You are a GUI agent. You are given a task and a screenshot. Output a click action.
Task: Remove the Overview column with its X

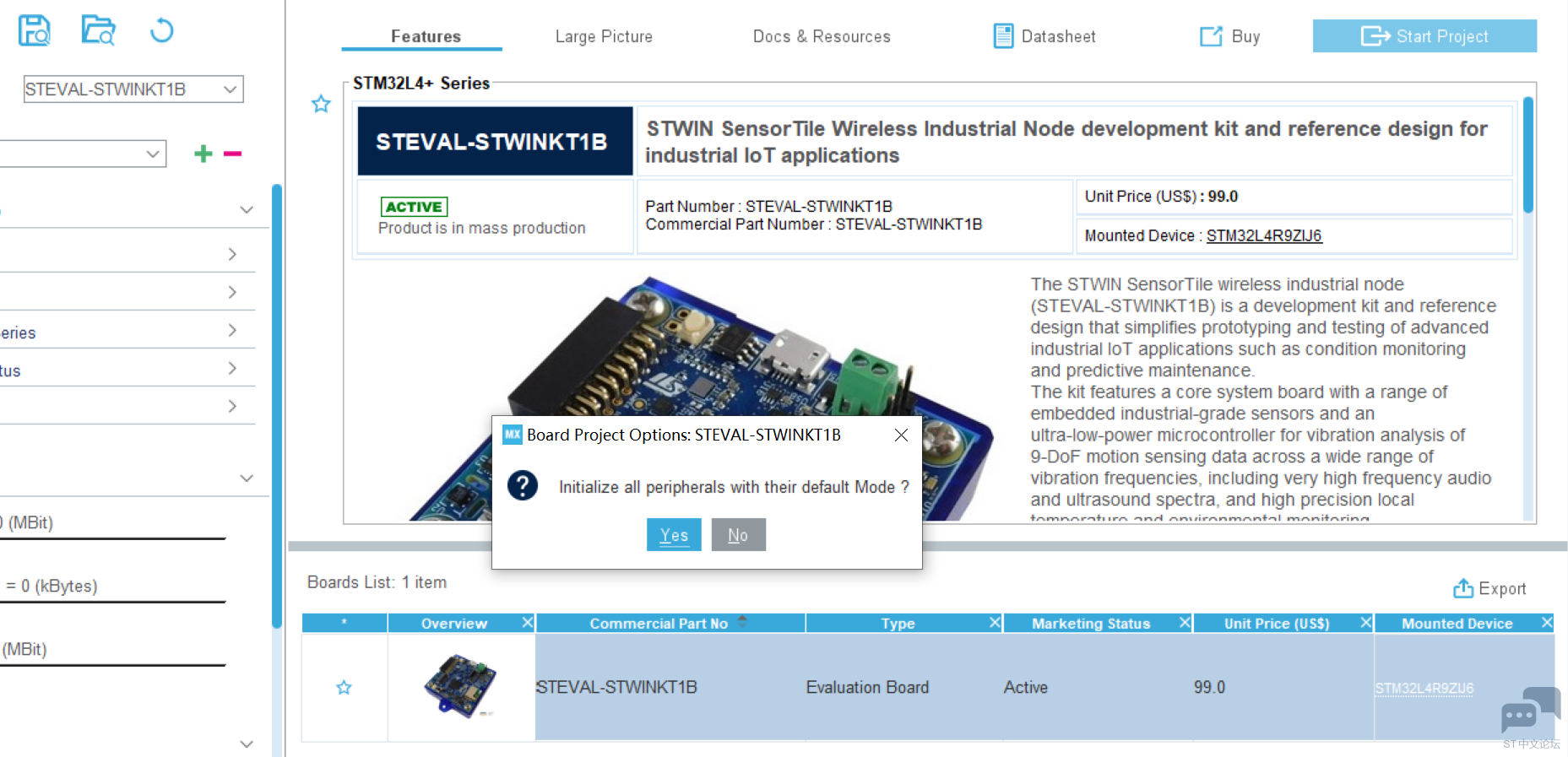(x=528, y=623)
